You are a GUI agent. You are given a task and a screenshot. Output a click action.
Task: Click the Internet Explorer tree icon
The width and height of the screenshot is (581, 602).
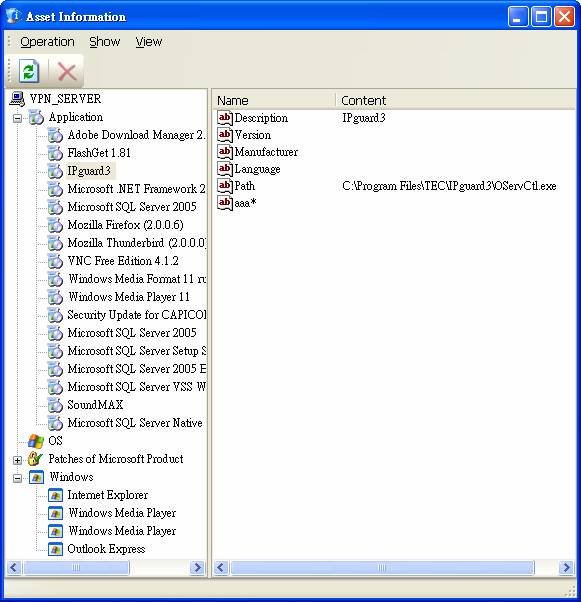[x=55, y=495]
